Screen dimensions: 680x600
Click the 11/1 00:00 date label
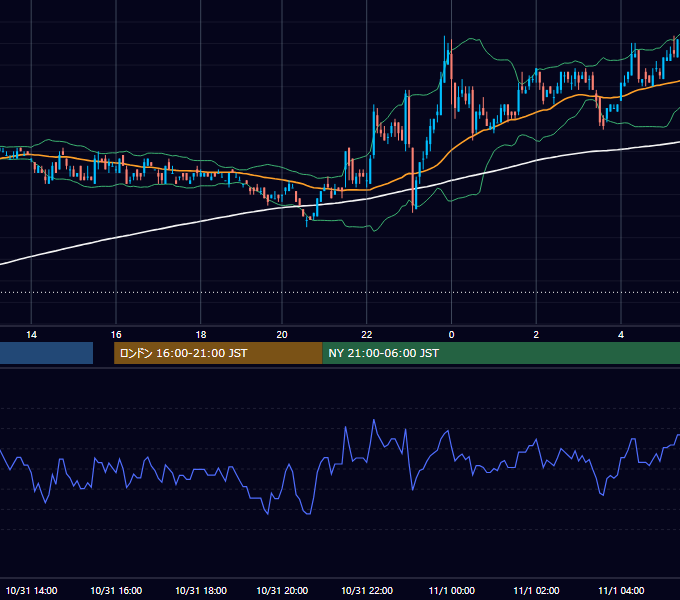click(x=451, y=590)
